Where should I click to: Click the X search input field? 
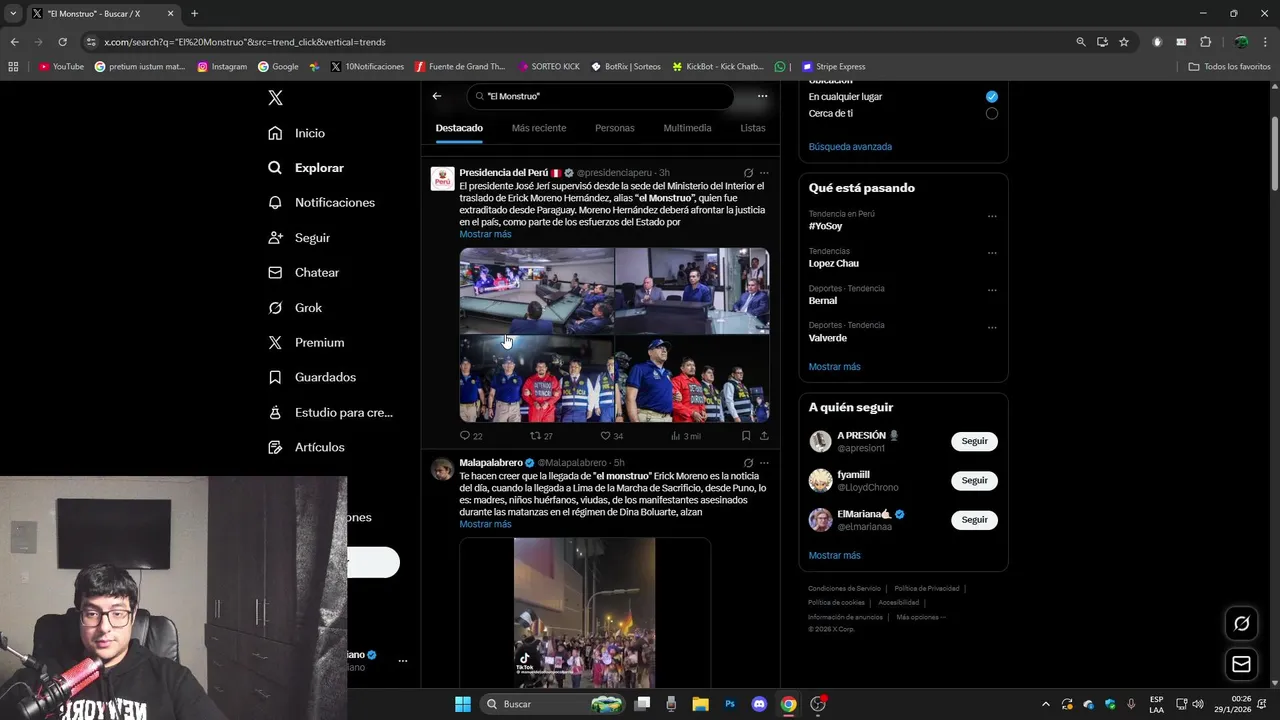pos(600,96)
